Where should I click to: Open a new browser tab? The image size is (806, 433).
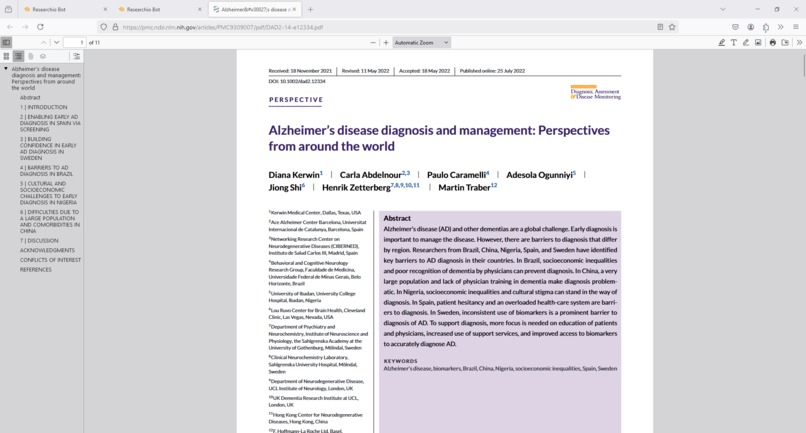click(x=310, y=9)
